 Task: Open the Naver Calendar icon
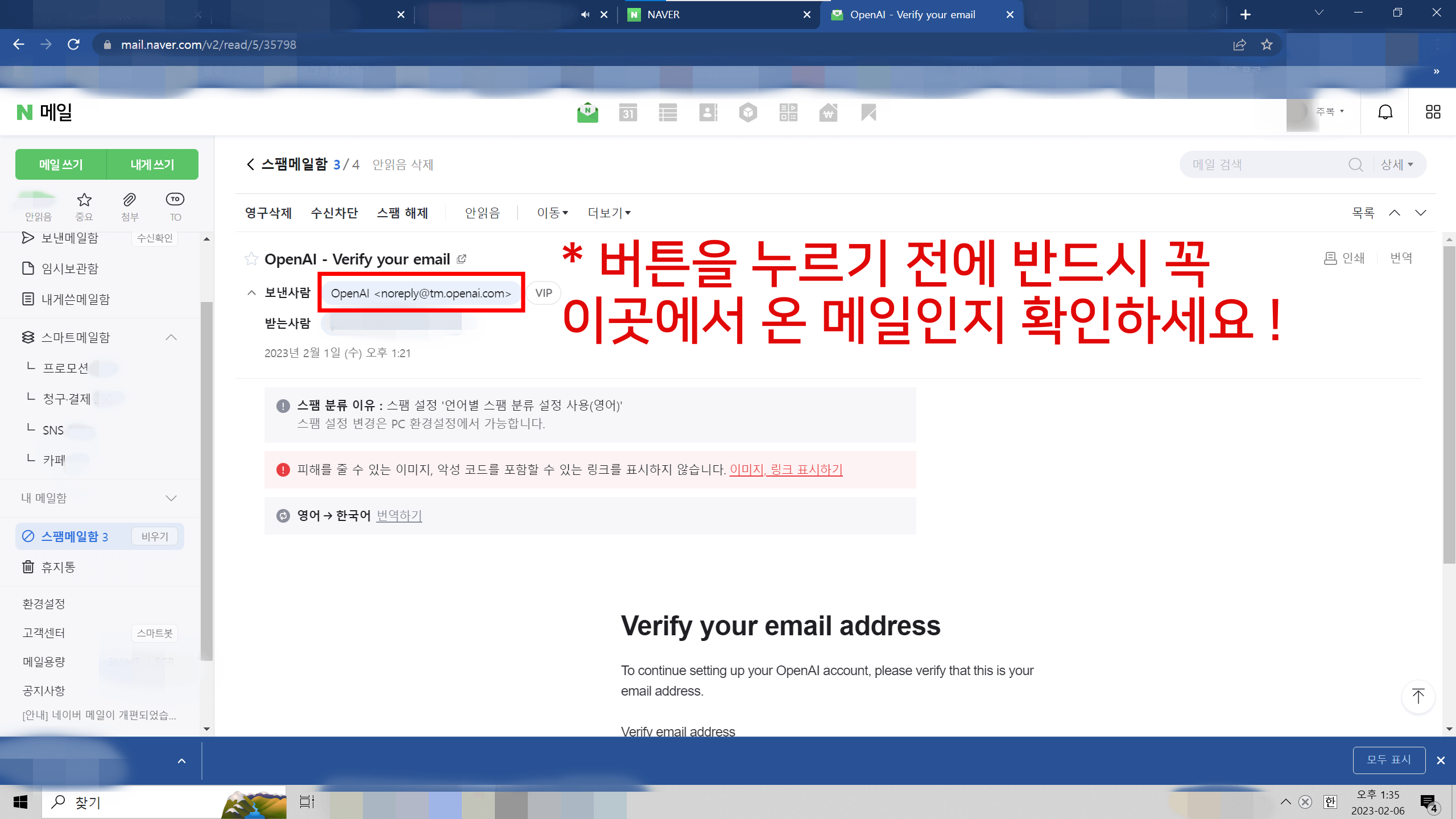pos(628,112)
